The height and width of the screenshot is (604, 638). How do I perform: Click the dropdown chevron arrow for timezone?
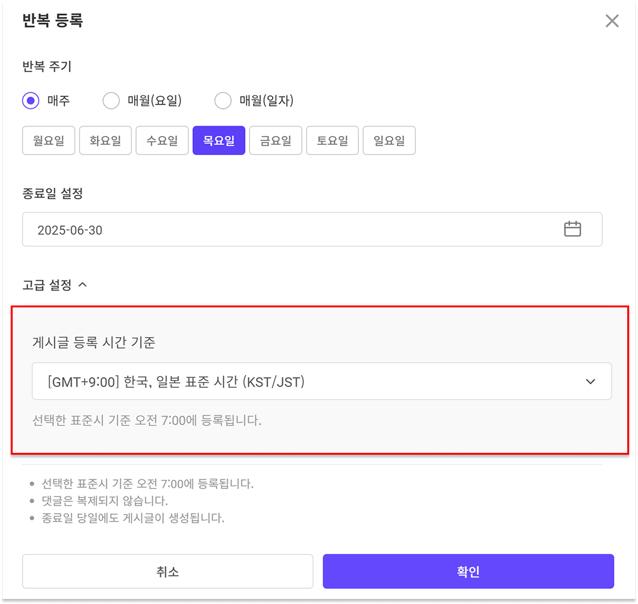pos(590,382)
